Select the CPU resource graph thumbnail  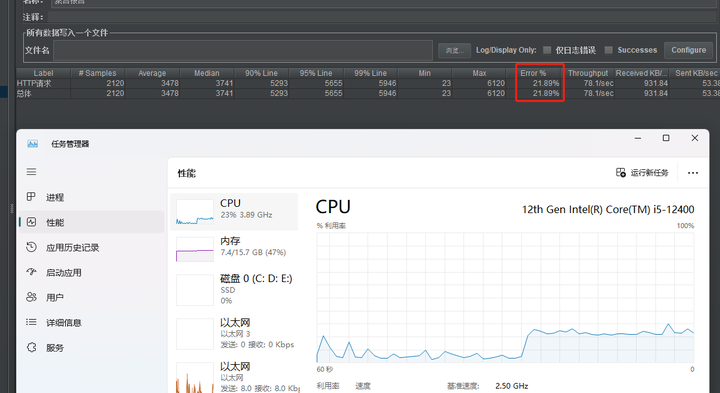195,212
